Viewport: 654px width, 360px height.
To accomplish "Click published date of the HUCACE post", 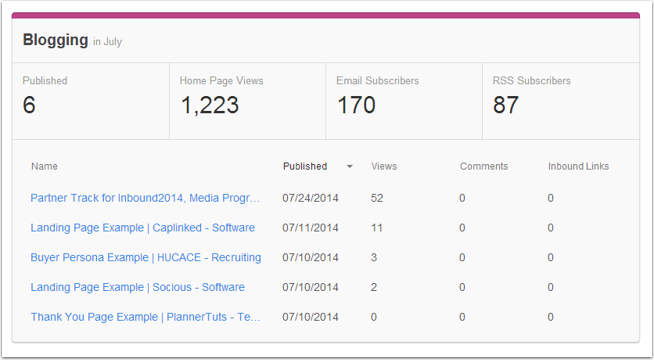I will (310, 257).
